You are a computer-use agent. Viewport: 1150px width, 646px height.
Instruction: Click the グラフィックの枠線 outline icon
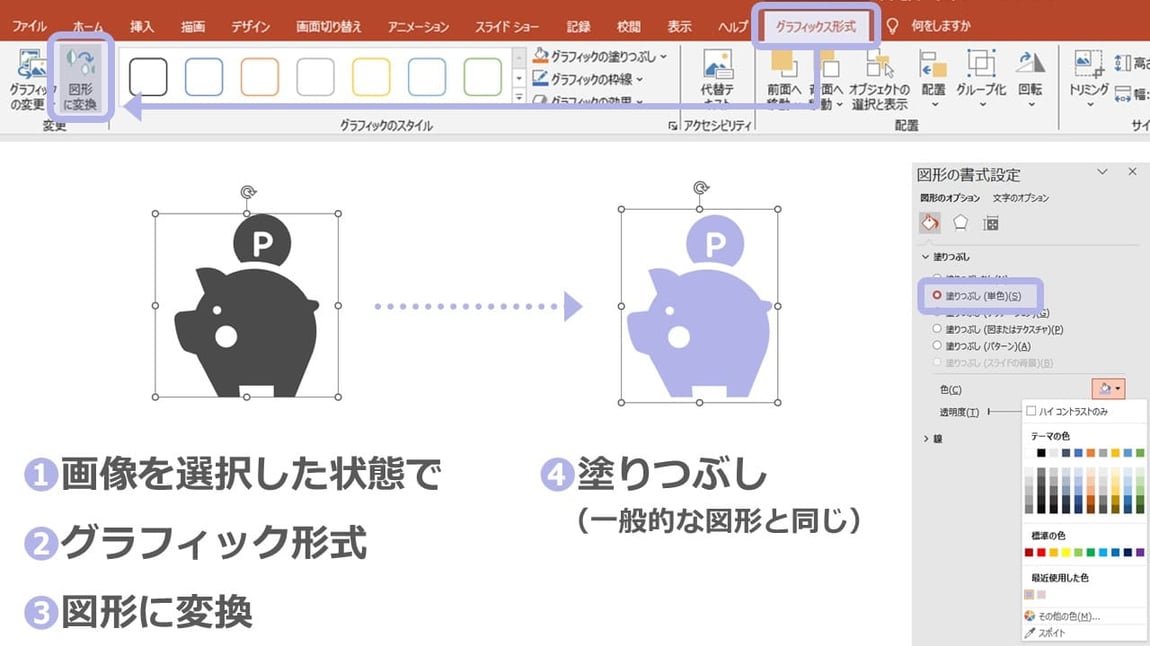coord(541,75)
